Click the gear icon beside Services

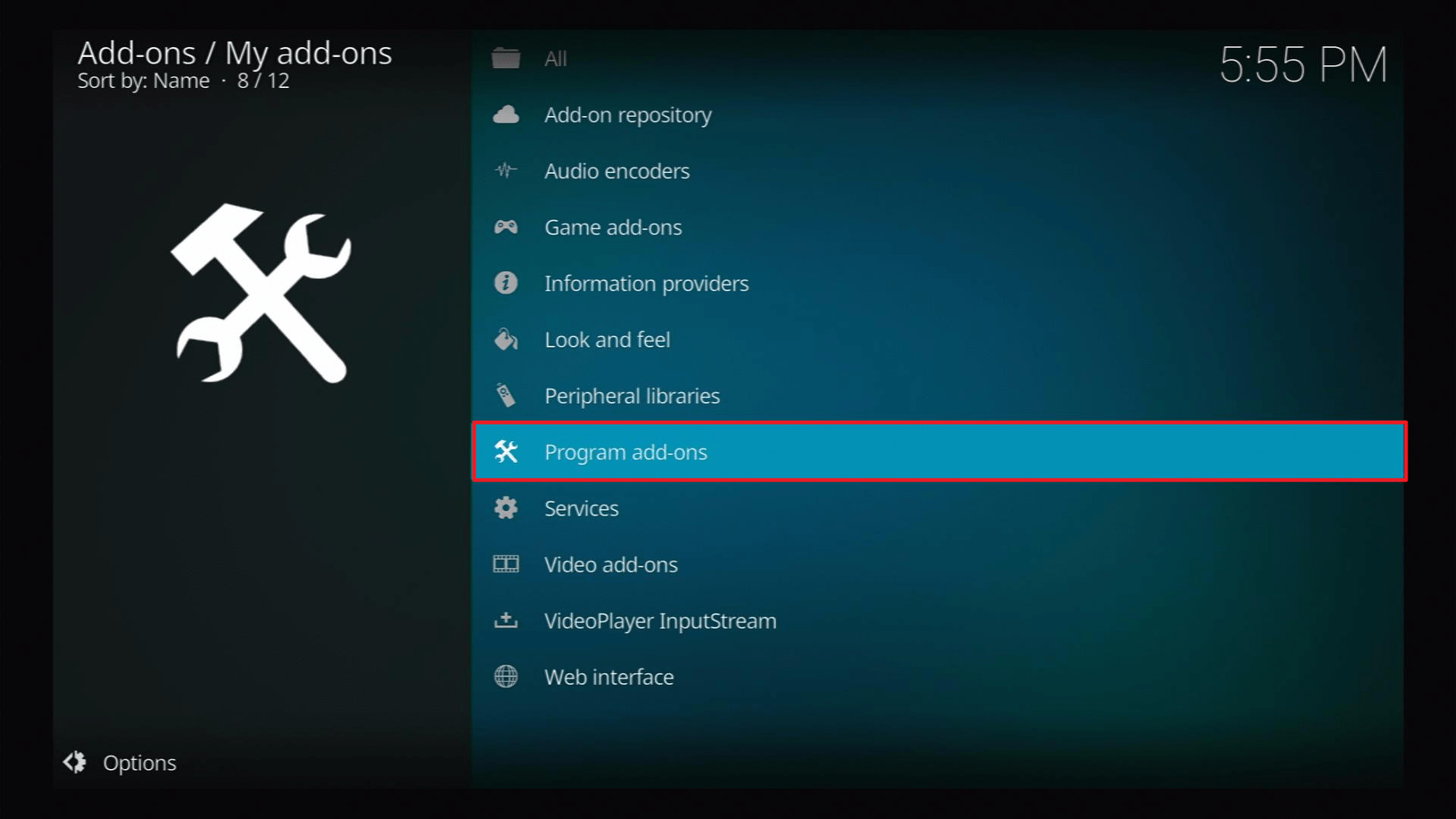pyautogui.click(x=506, y=507)
